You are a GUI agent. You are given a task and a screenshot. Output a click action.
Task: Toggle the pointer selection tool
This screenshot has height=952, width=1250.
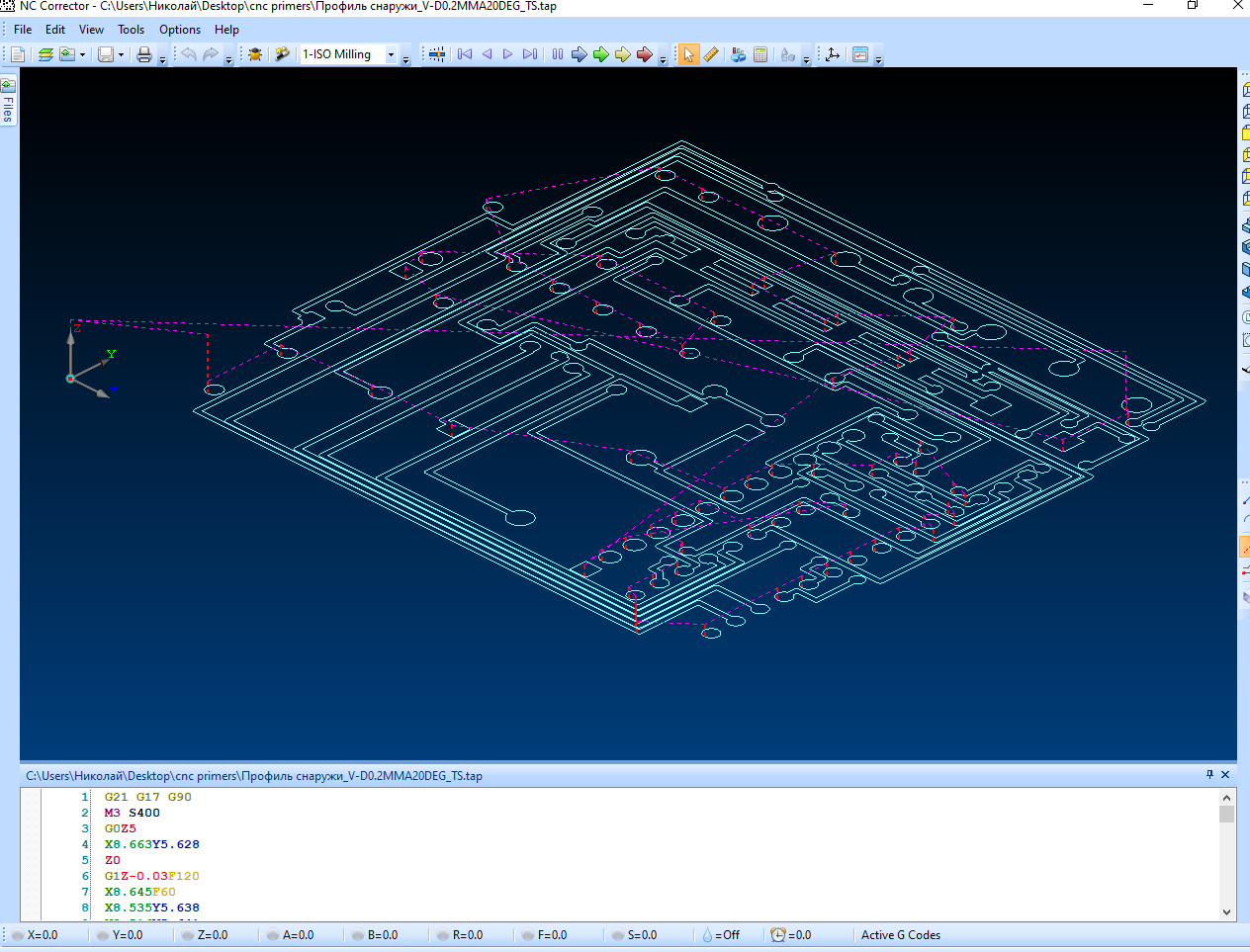tap(688, 54)
